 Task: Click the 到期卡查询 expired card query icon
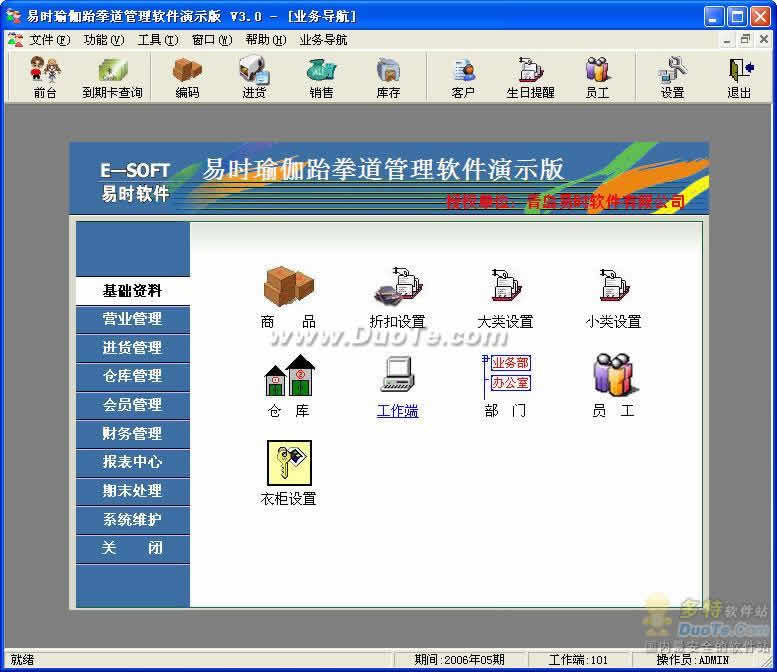112,76
